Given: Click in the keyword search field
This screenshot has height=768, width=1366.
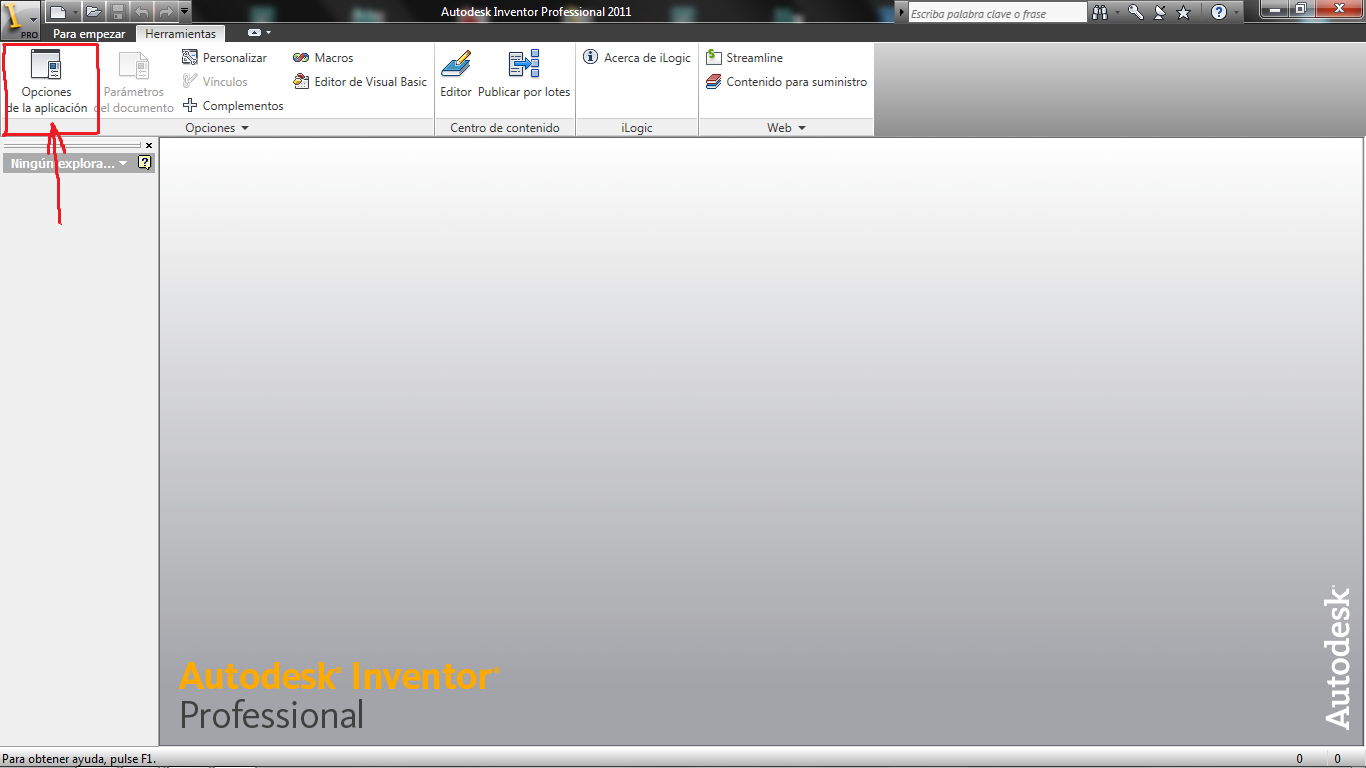Looking at the screenshot, I should [x=997, y=13].
